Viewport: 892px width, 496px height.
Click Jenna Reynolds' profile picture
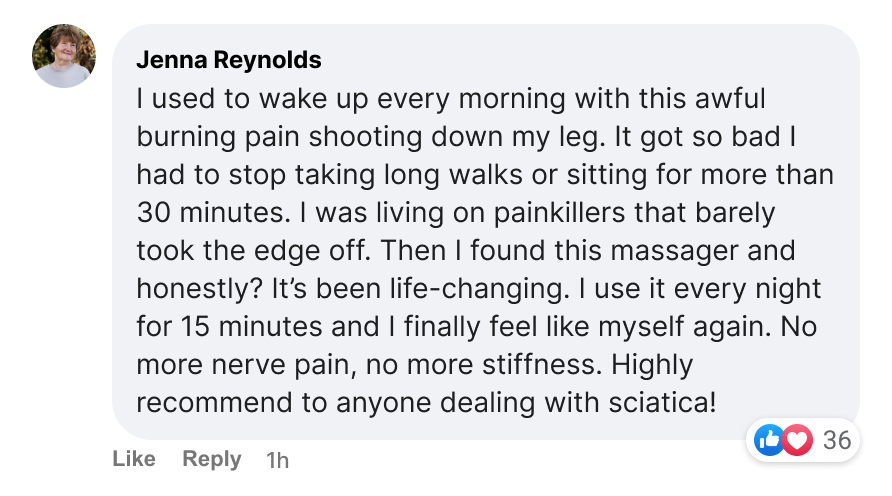point(64,56)
